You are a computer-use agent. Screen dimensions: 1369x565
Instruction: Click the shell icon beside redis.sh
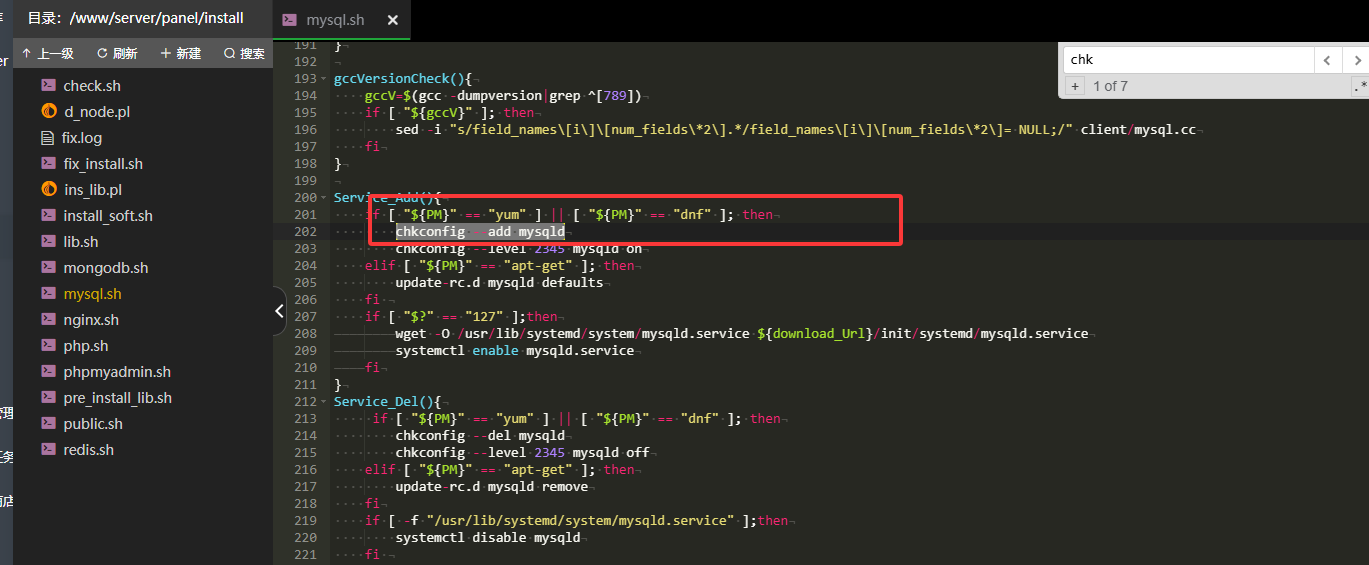48,450
